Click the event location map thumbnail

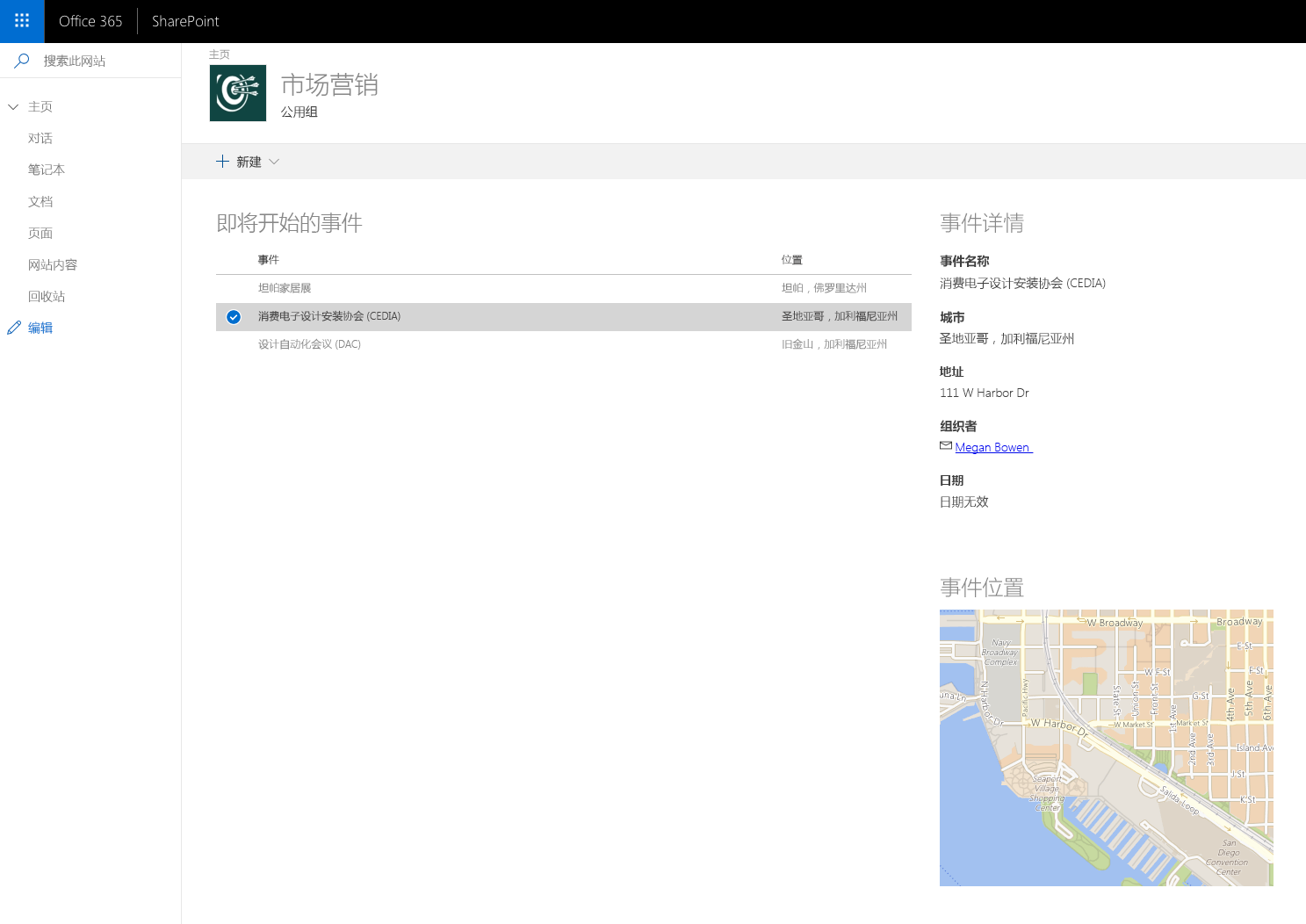1106,747
